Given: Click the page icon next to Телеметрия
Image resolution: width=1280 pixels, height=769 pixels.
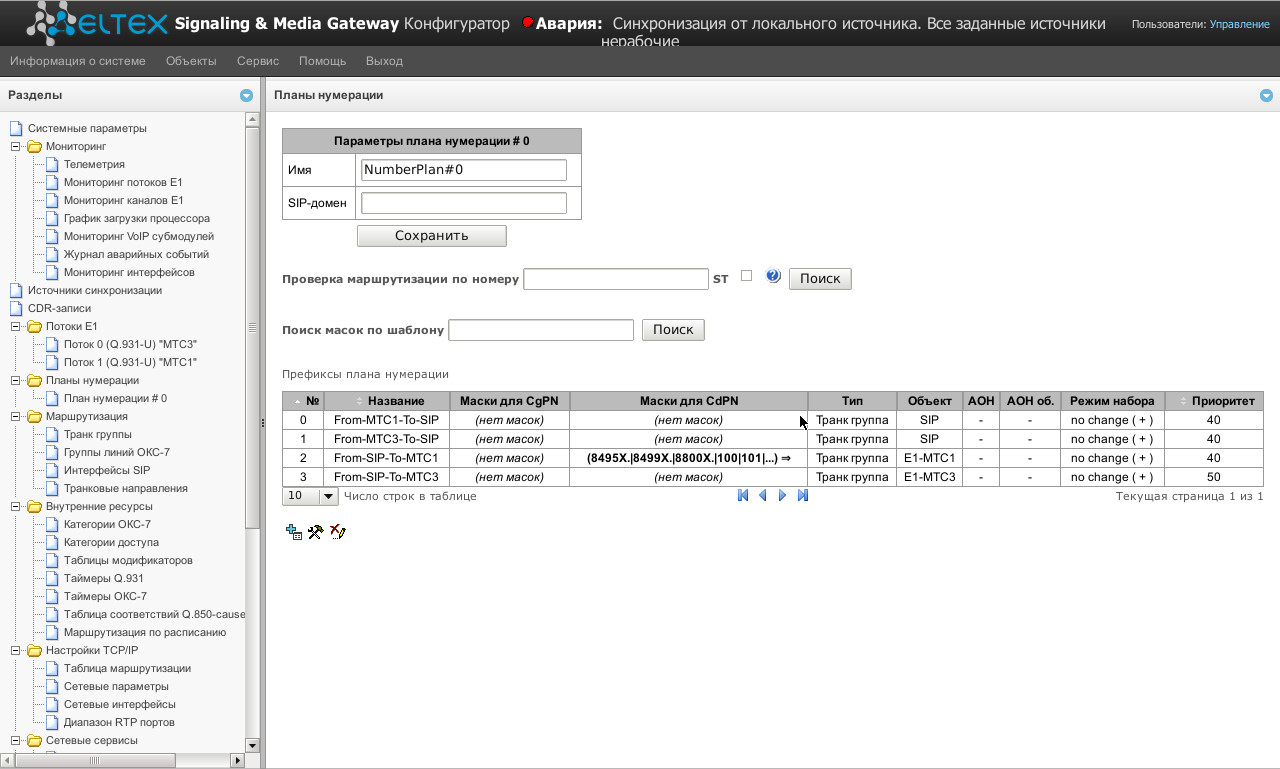Looking at the screenshot, I should (x=52, y=164).
